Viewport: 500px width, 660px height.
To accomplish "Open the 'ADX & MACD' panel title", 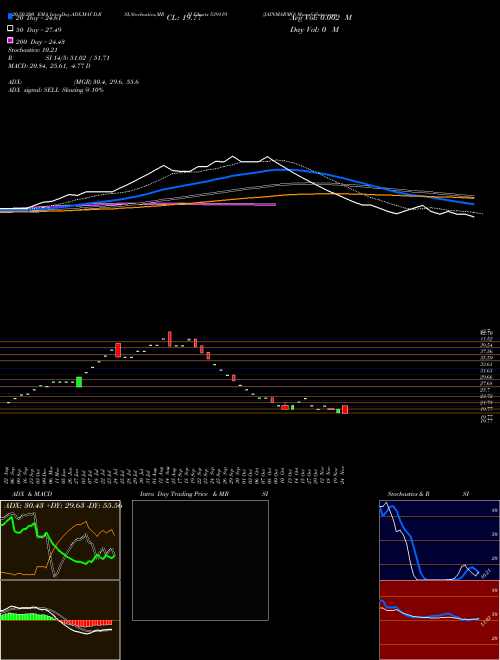I will (30, 494).
